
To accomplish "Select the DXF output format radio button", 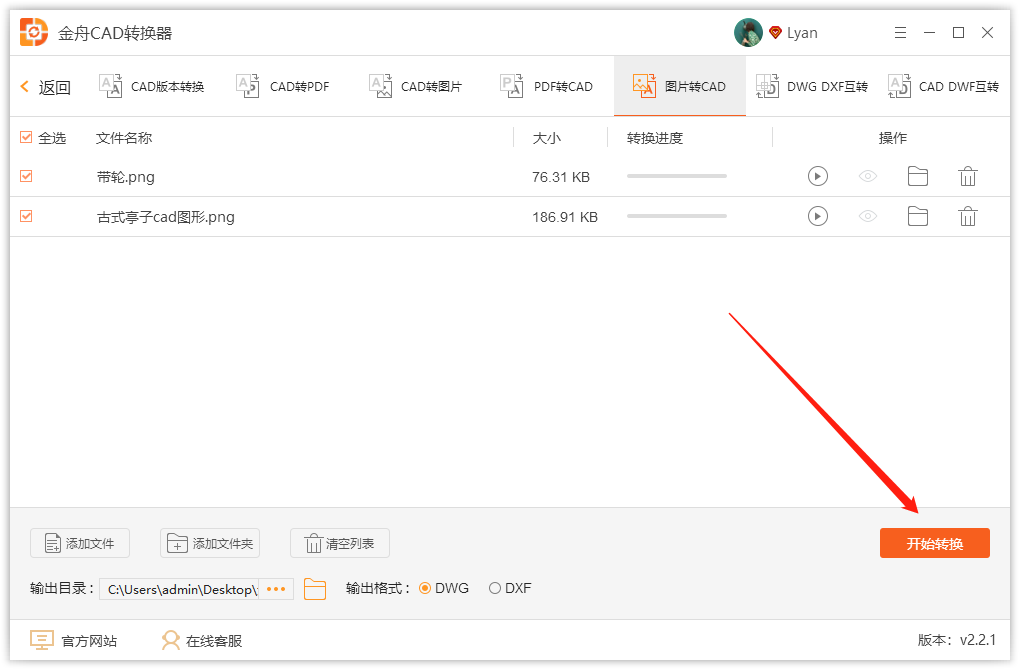I will click(493, 588).
